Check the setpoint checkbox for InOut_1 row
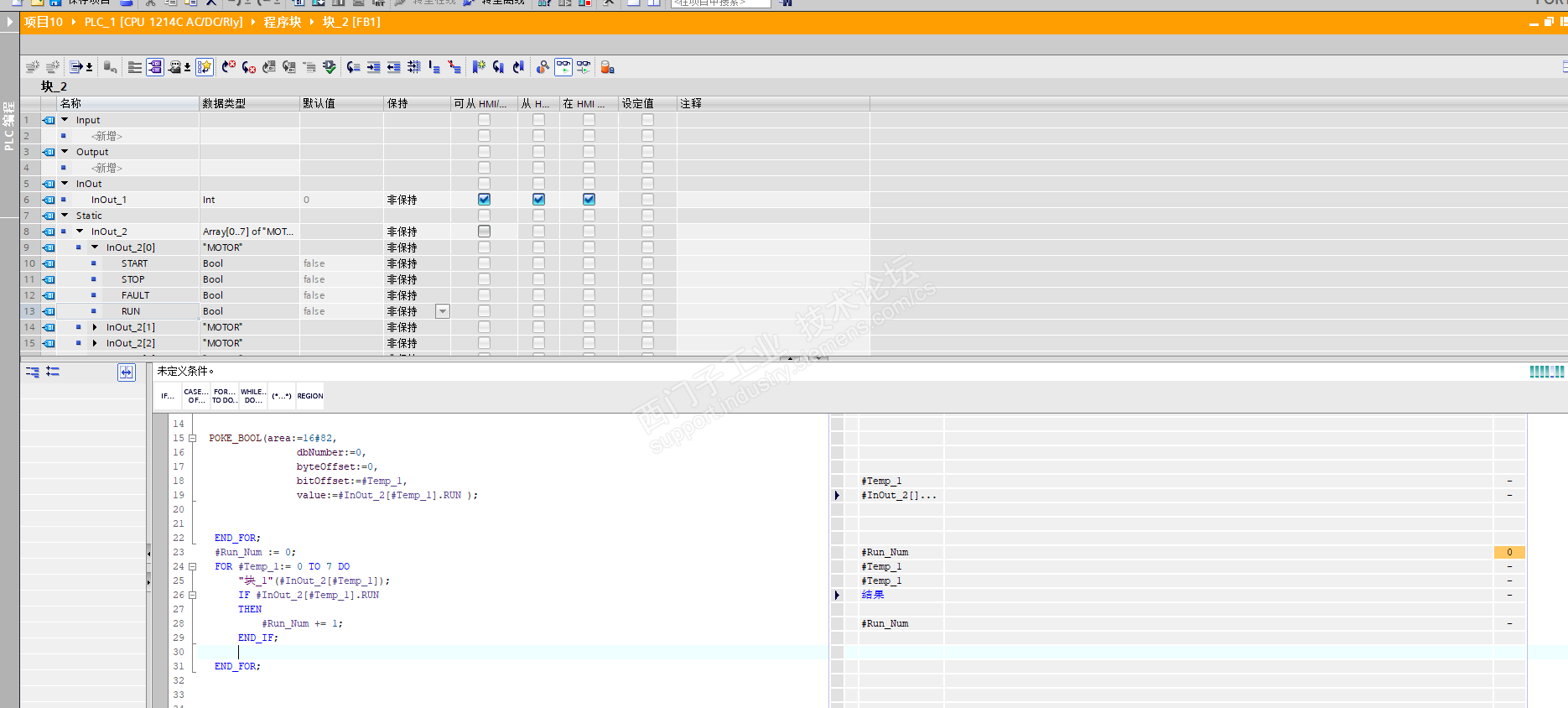 pos(647,200)
